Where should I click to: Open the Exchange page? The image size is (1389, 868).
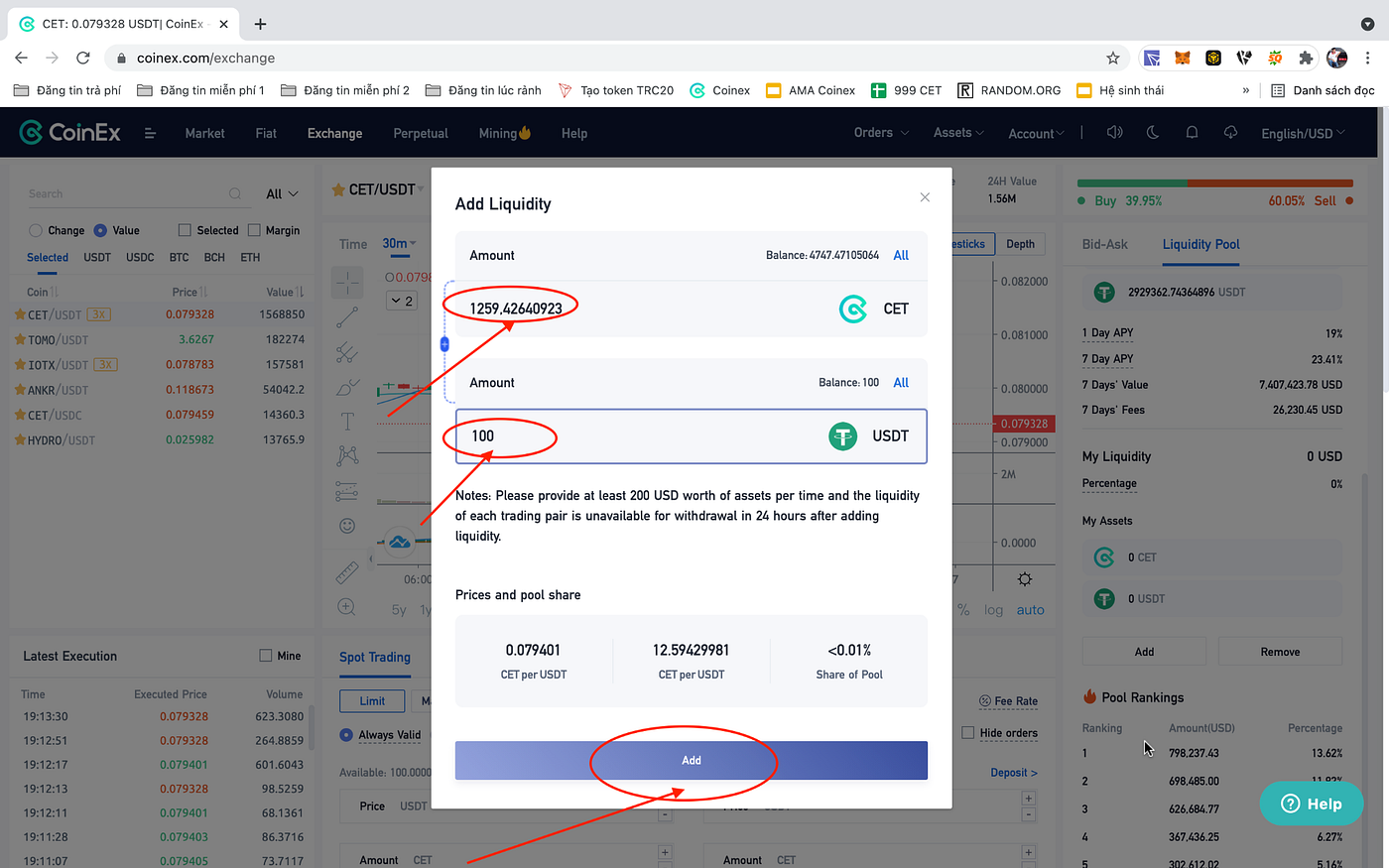334,133
